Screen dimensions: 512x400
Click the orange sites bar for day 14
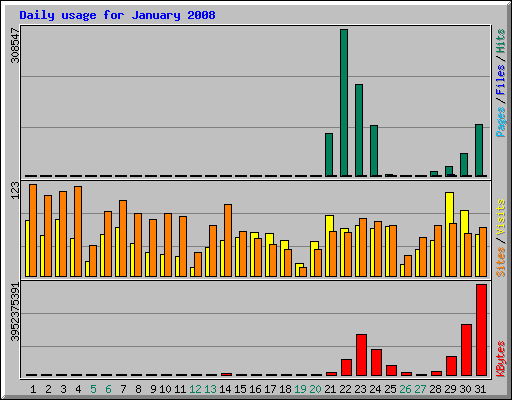[228, 240]
